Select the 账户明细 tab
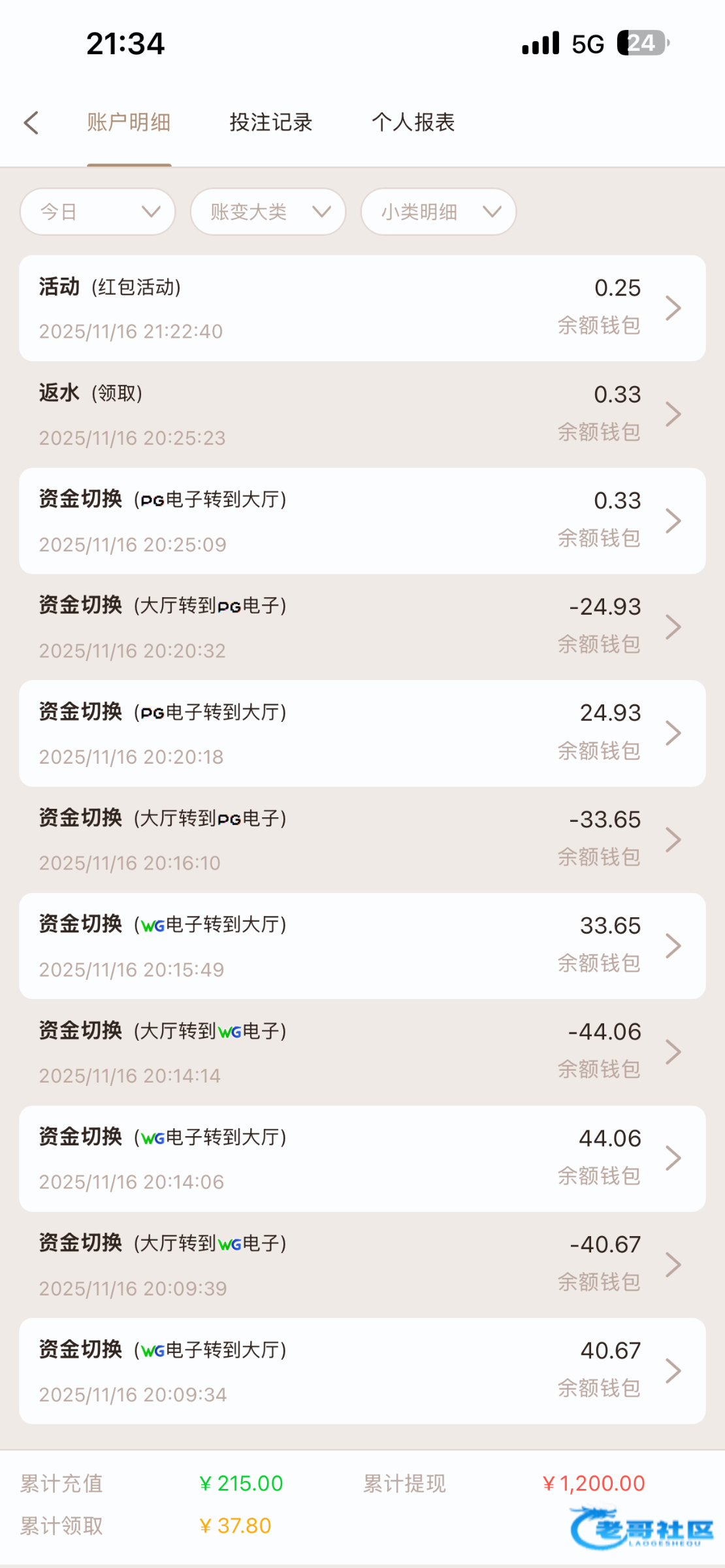 (129, 123)
